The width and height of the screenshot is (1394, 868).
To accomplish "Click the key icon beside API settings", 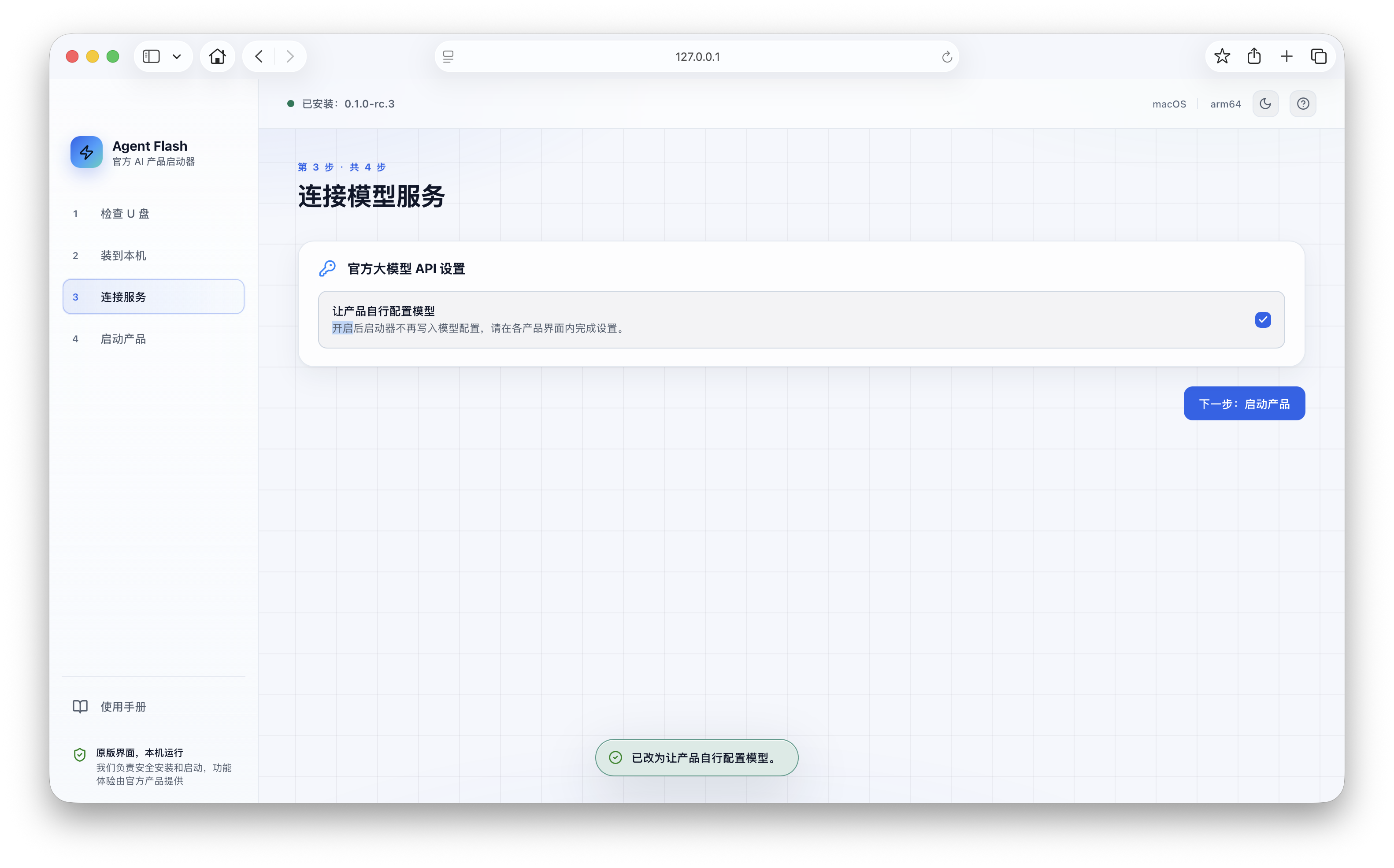I will point(327,268).
